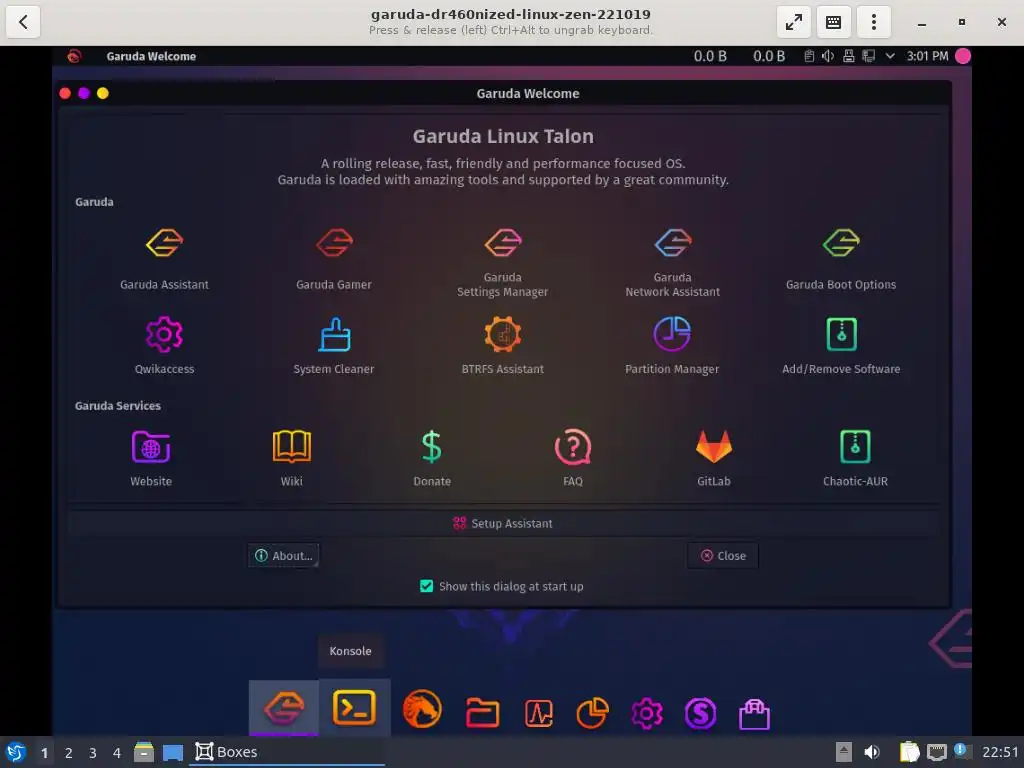1024x768 pixels.
Task: Click the Garuda logo in guest top bar
Action: (74, 56)
